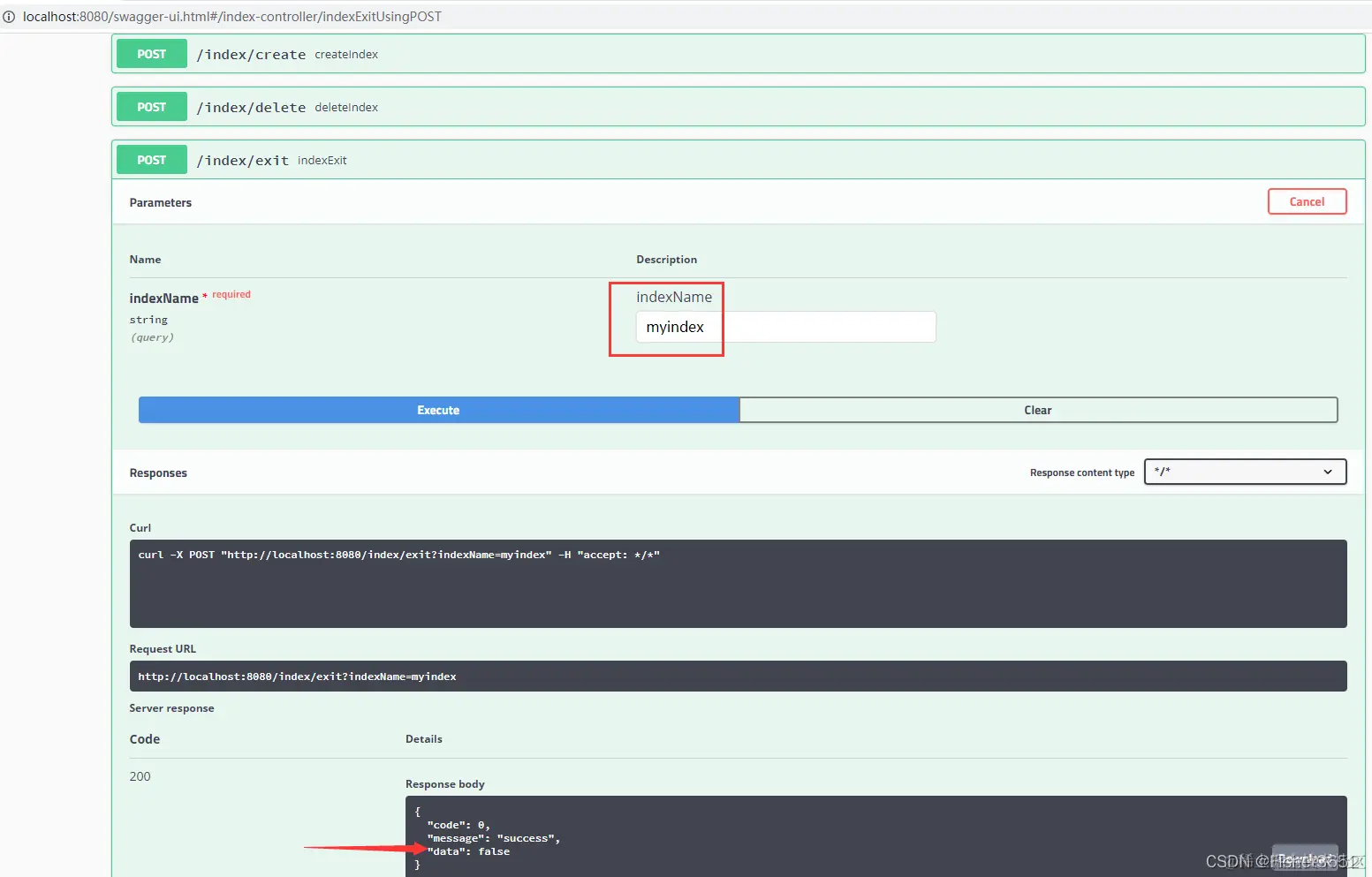Click the Responses section heading
The width and height of the screenshot is (1372, 877).
pos(158,473)
